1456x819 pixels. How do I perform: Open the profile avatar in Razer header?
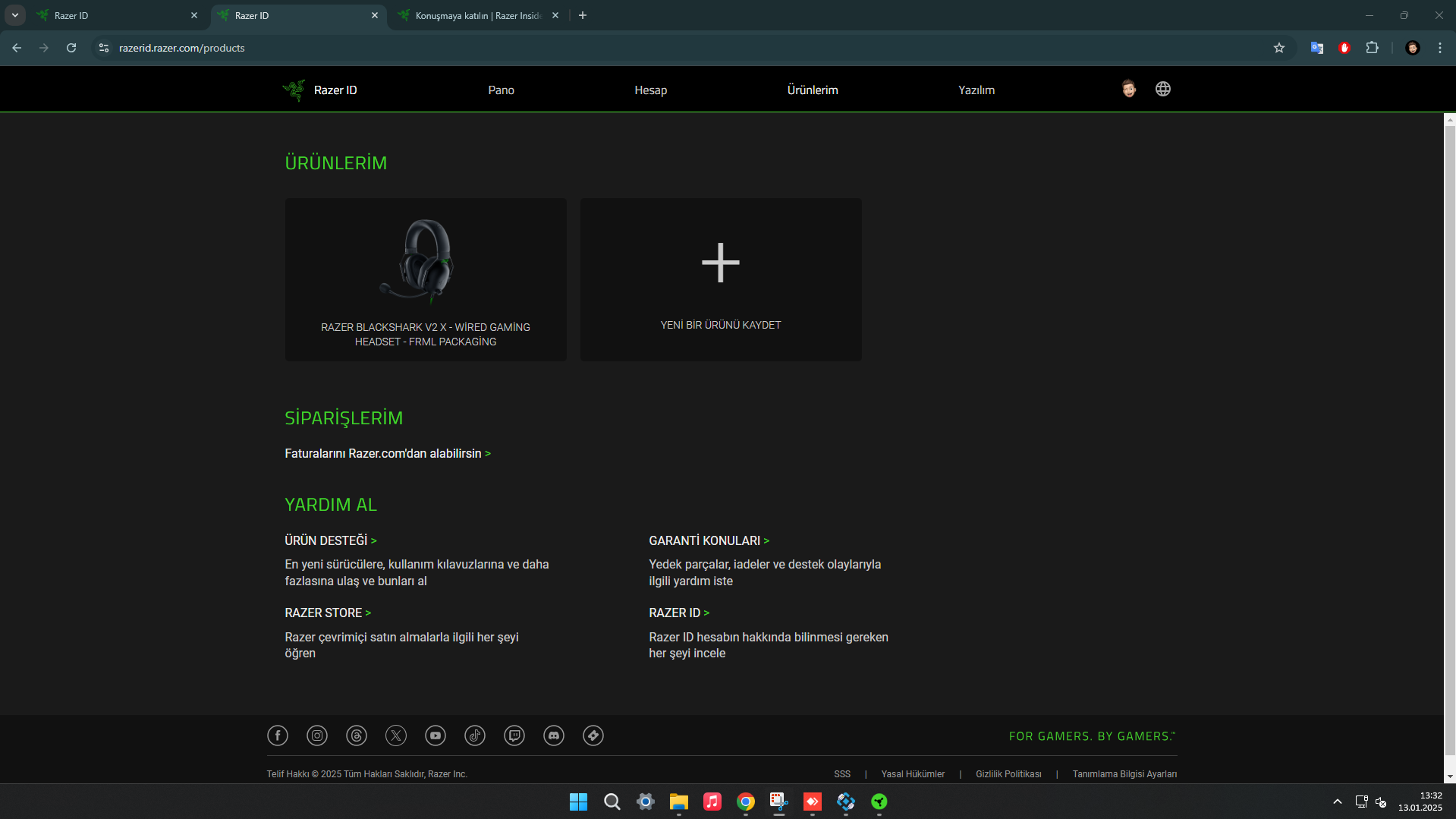tap(1129, 89)
